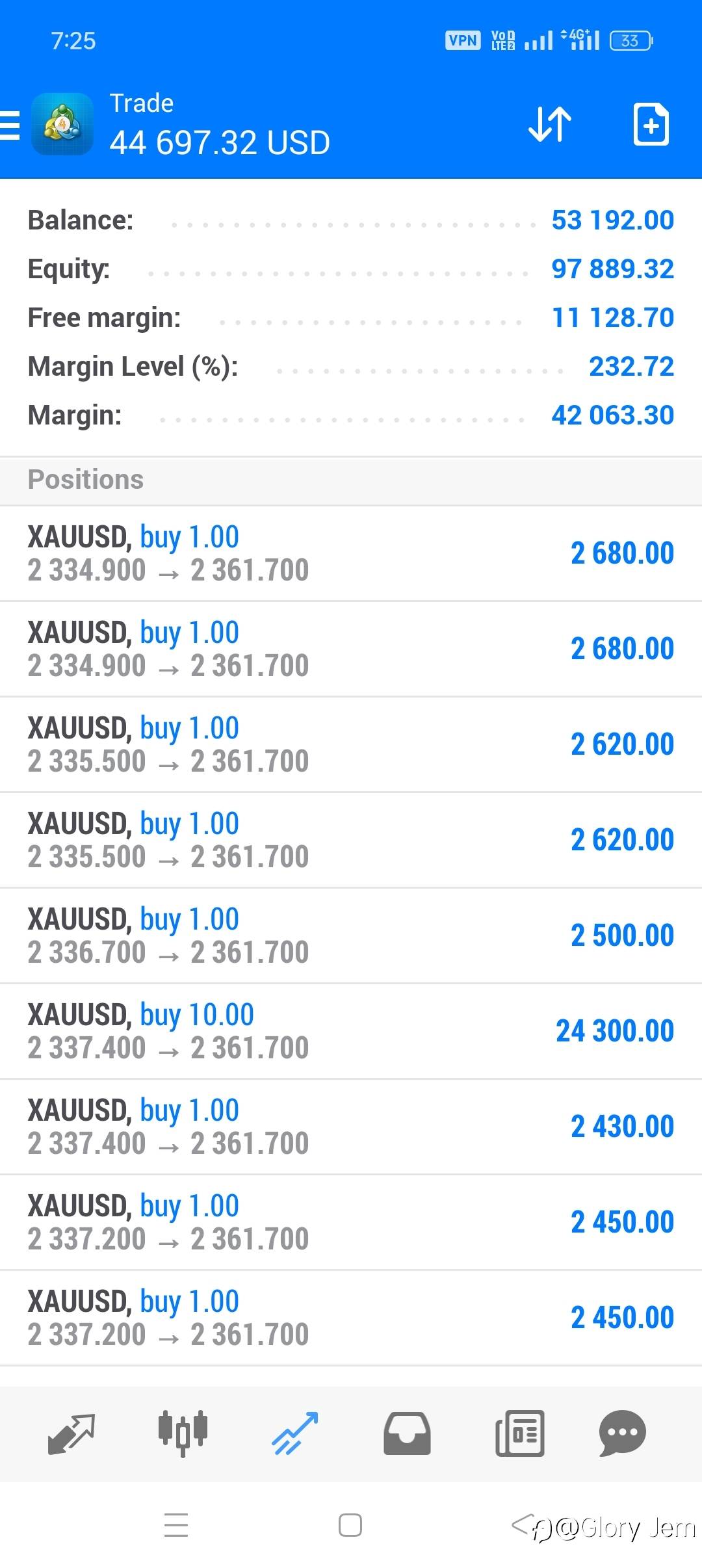The image size is (702, 1568).
Task: Tap the Equity value 97 889.32
Action: pyautogui.click(x=612, y=269)
